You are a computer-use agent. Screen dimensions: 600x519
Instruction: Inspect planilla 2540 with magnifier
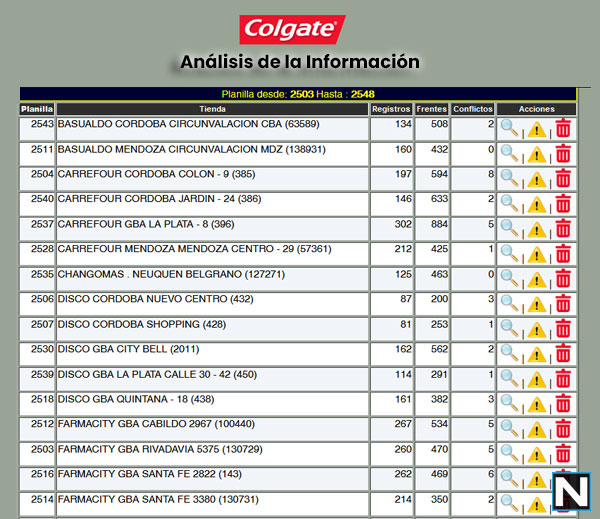509,203
